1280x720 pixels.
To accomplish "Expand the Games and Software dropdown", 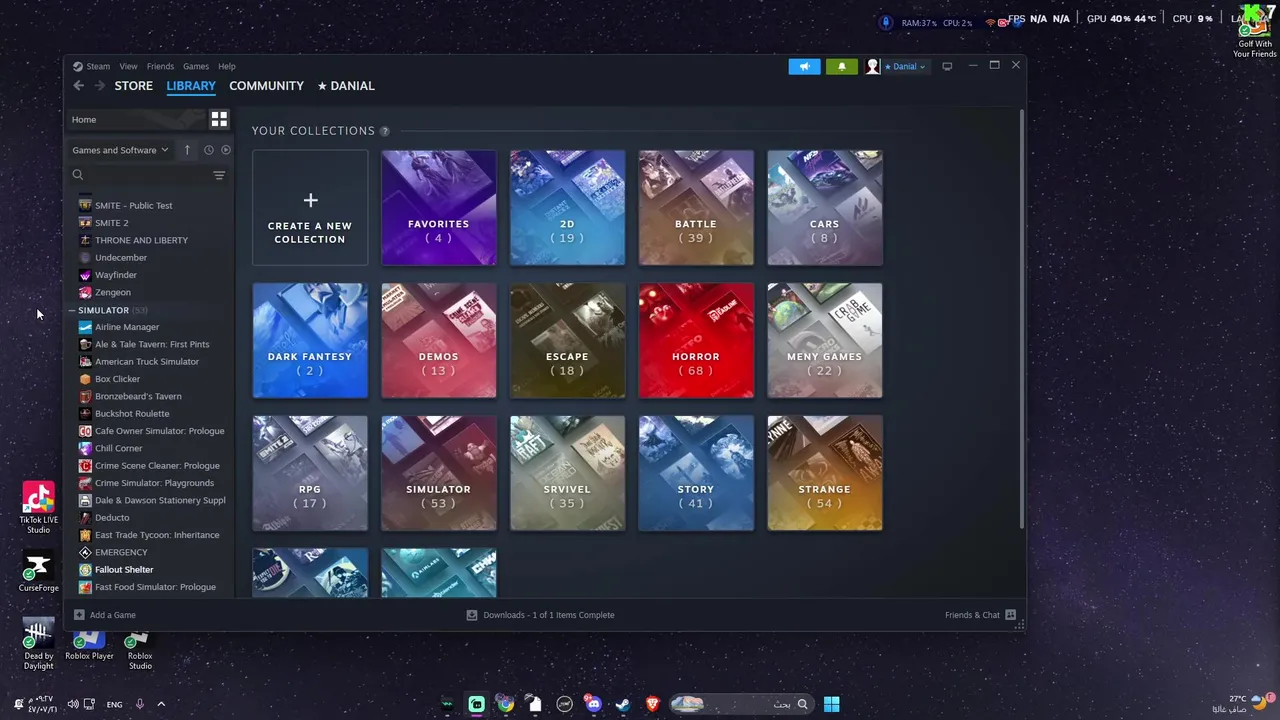I will 120,150.
